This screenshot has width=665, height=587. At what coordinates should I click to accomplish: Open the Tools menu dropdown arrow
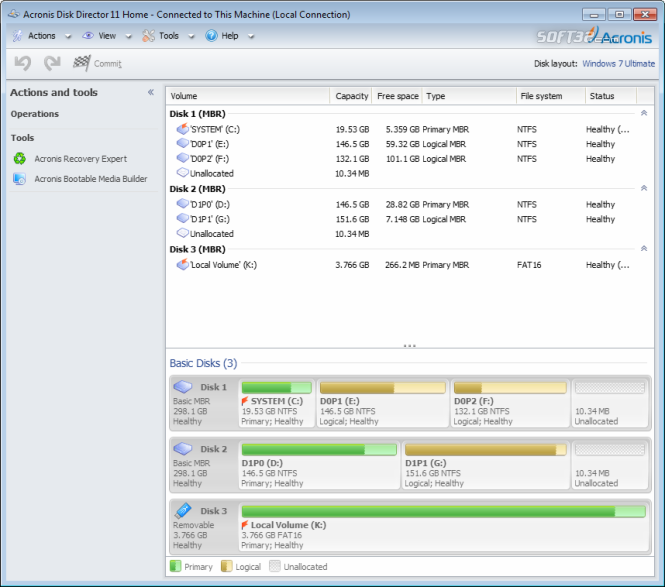191,36
